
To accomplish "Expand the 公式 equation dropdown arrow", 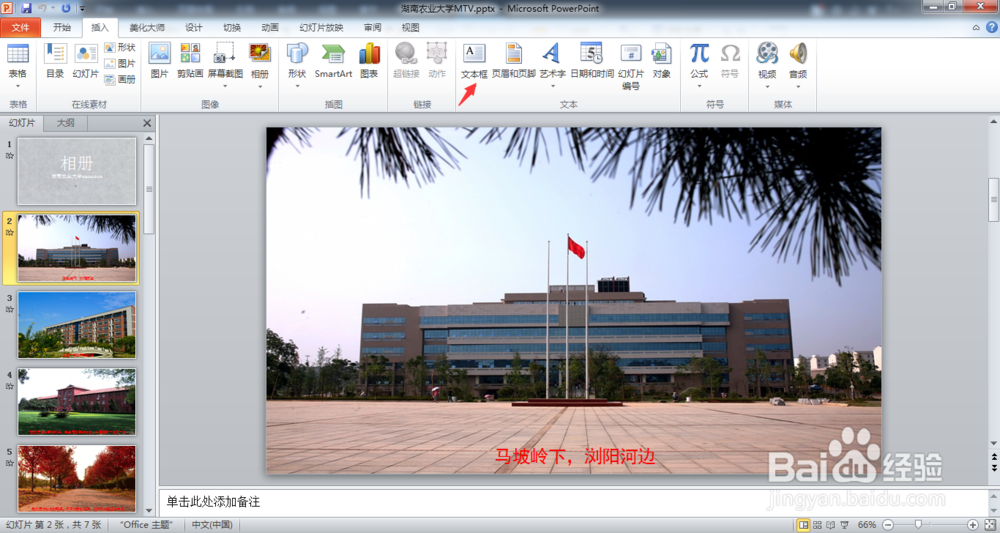I will click(699, 86).
